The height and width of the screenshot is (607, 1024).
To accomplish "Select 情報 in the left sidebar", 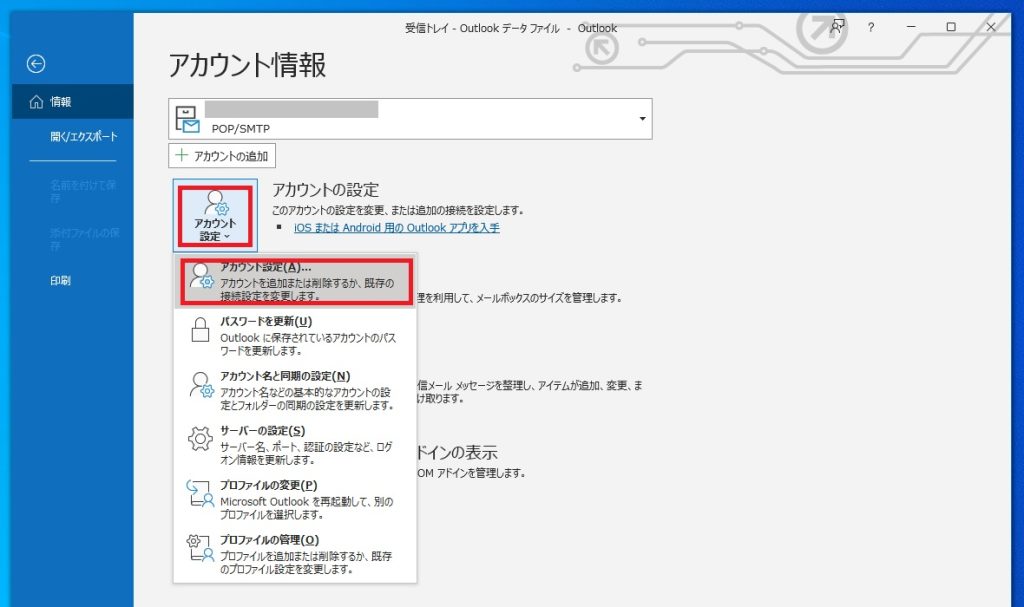I will (72, 101).
